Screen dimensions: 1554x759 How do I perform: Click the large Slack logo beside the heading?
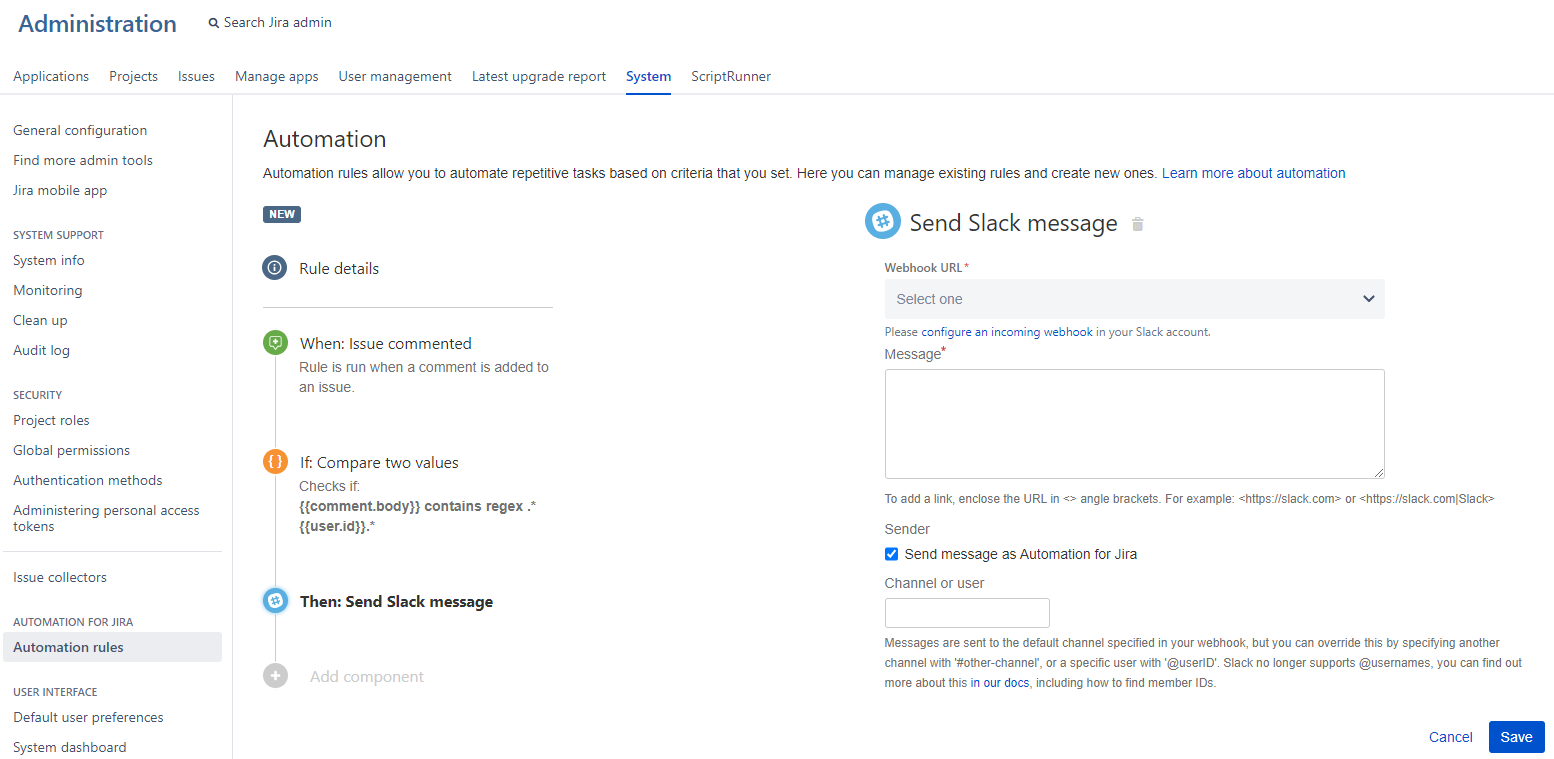(x=883, y=221)
